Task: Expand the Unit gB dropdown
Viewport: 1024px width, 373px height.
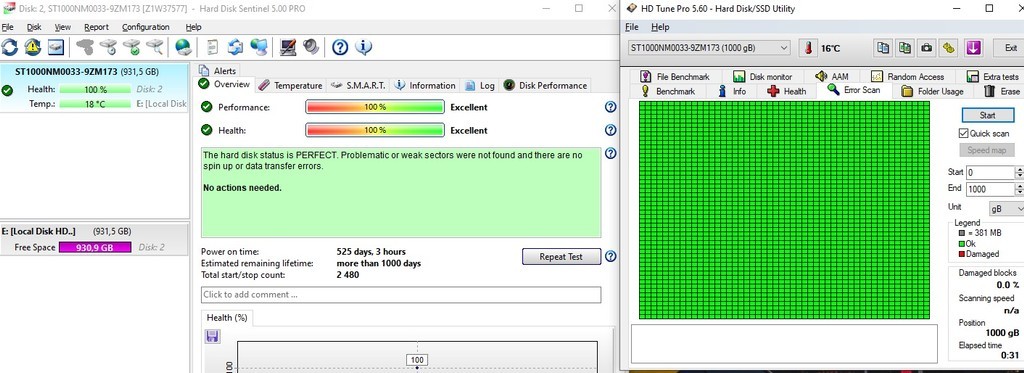Action: pos(1005,208)
